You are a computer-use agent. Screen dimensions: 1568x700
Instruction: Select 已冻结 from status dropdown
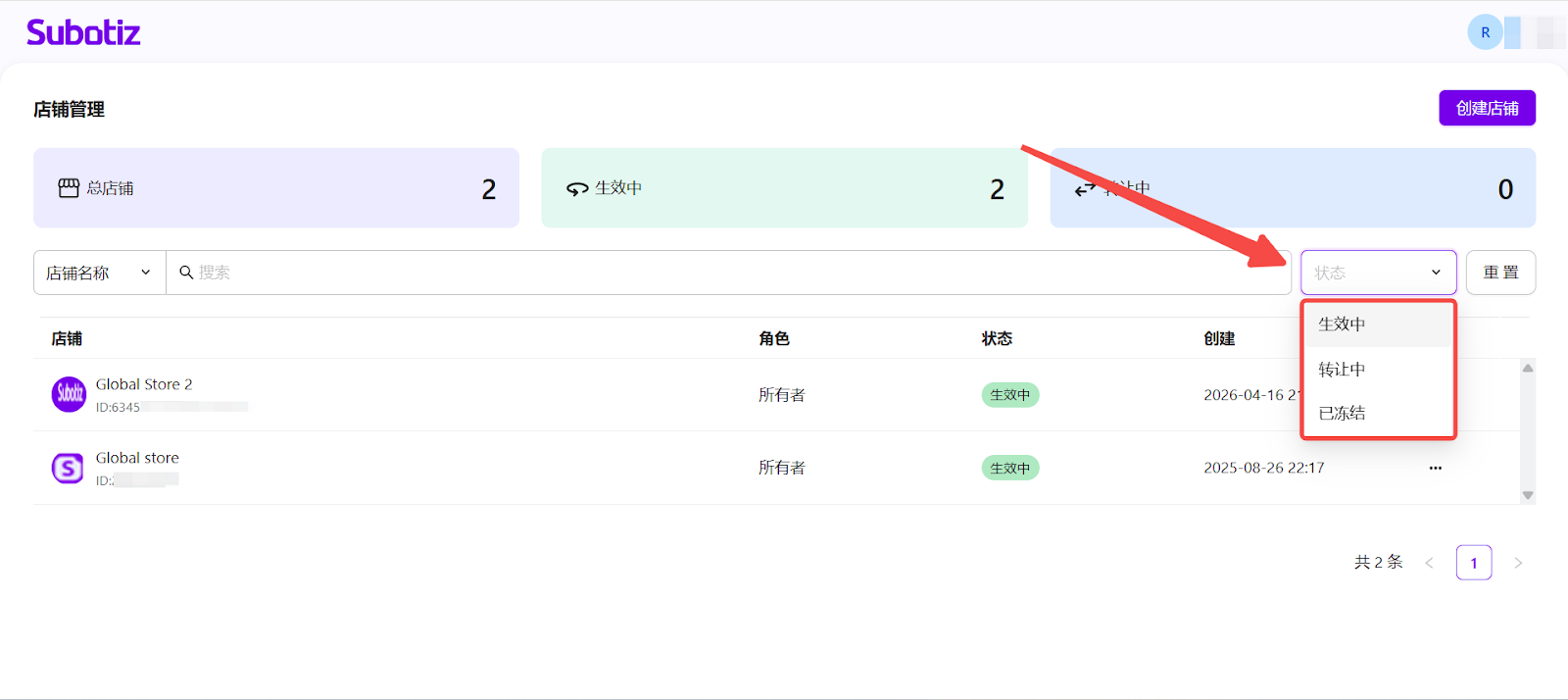pos(1342,414)
